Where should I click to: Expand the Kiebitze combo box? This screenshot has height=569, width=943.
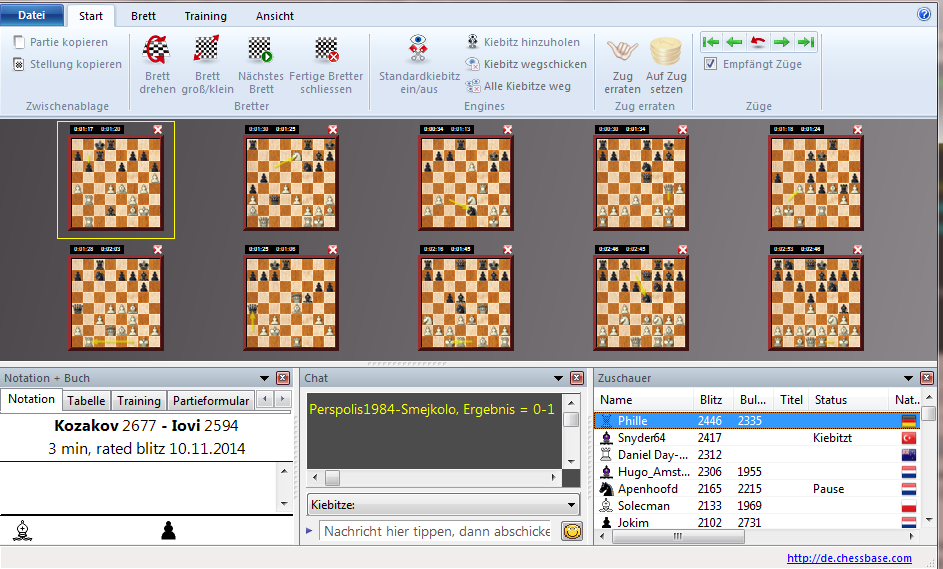[x=571, y=505]
